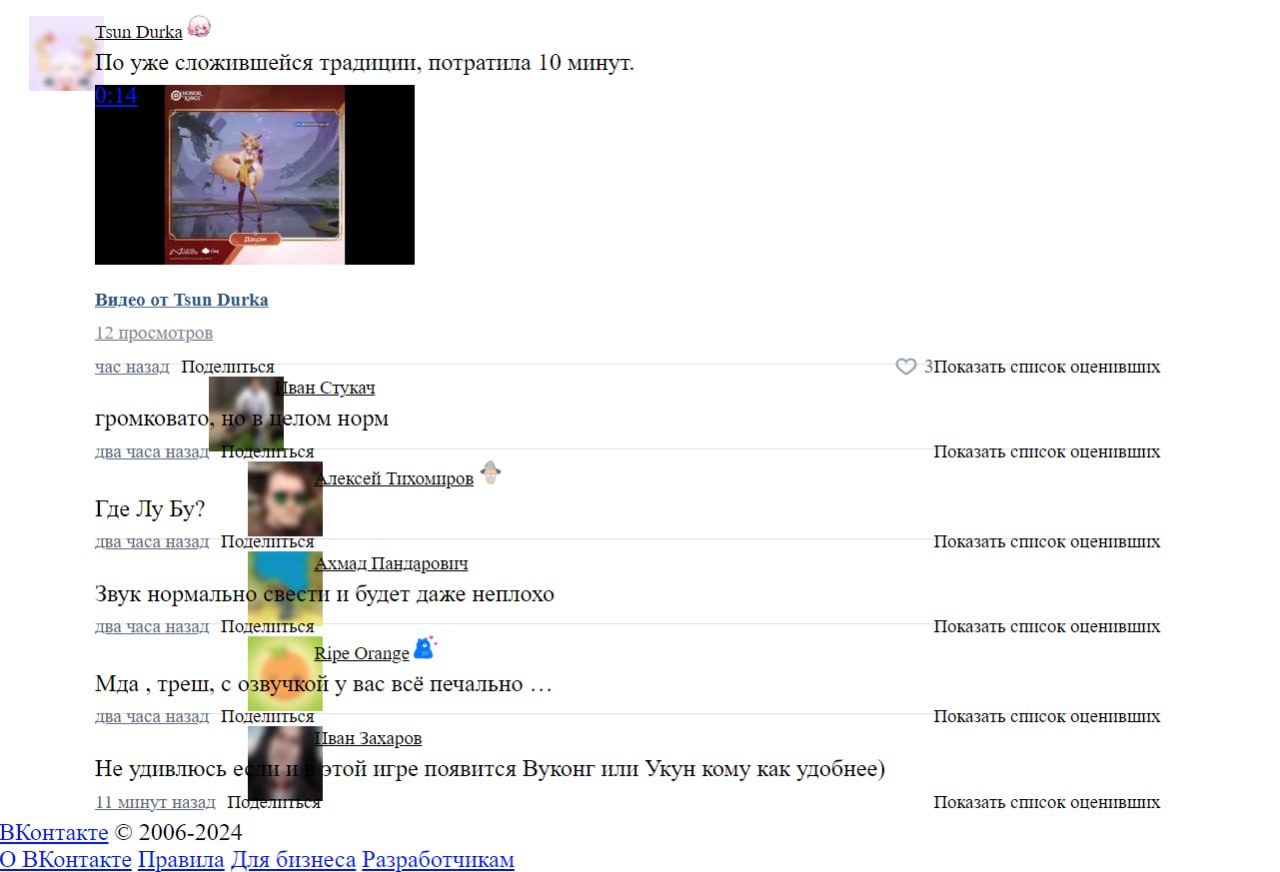Open Ахмад Пандарович's avatar image
Image resolution: width=1280 pixels, height=872 pixels.
285,588
